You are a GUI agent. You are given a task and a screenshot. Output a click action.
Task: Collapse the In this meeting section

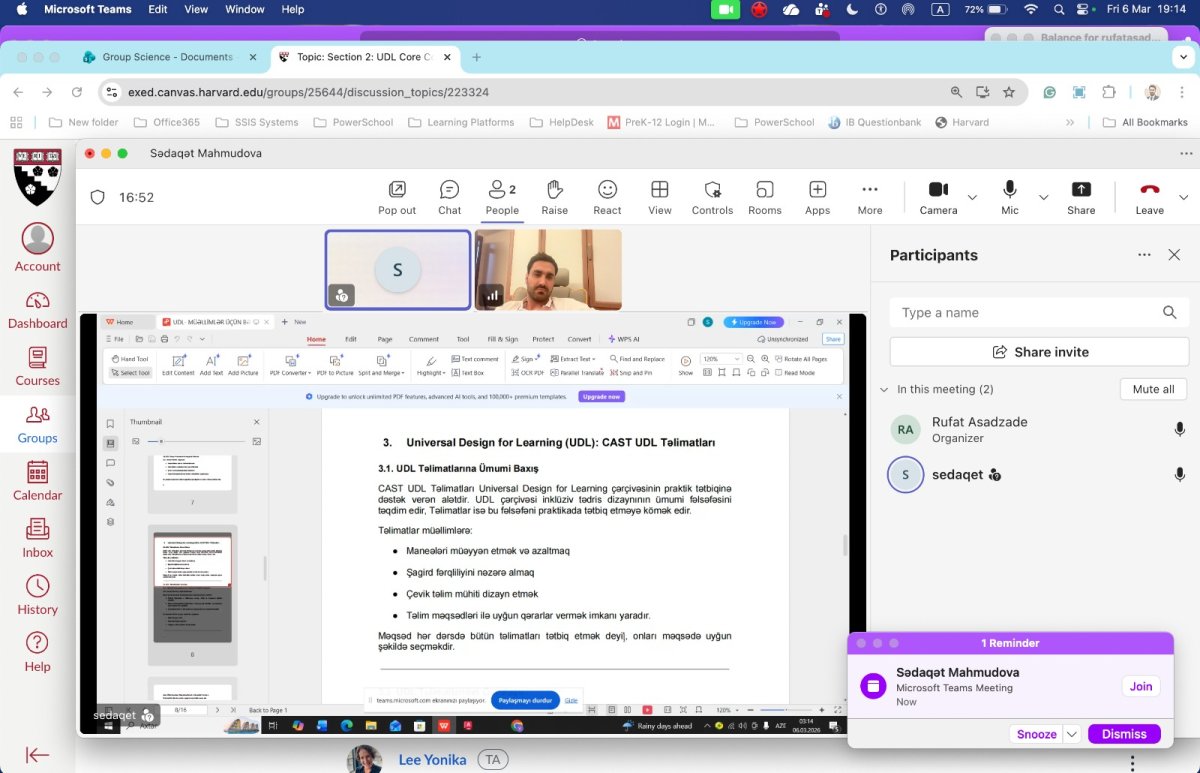click(x=884, y=390)
